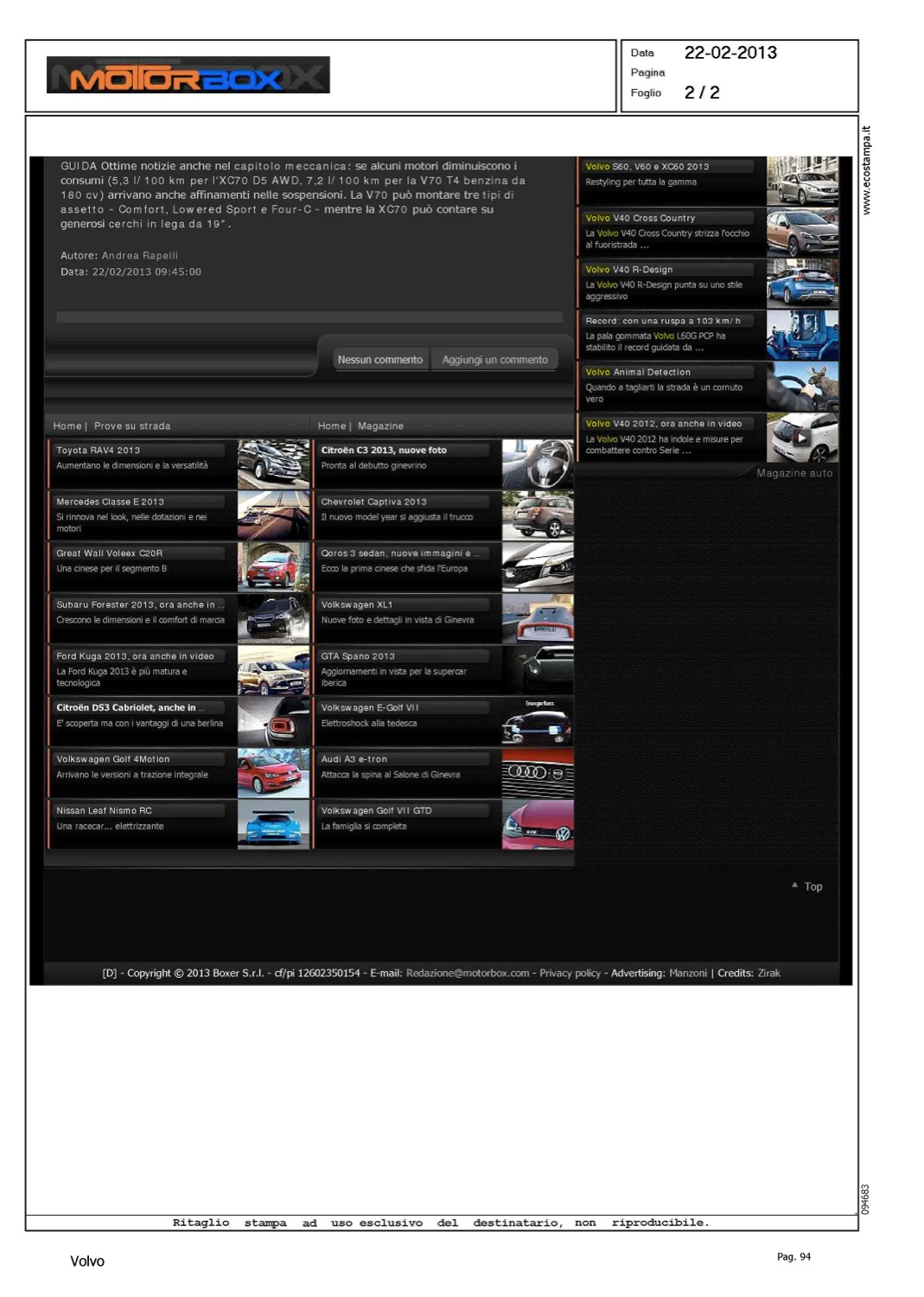Click the Zirak credits link
924x1297 pixels.
[768, 973]
